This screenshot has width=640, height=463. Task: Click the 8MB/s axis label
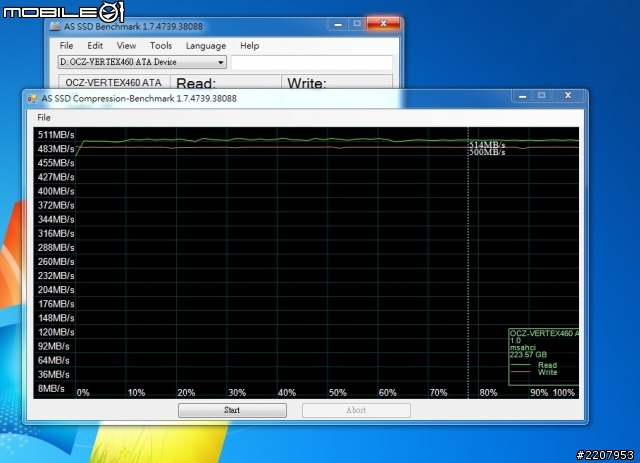click(51, 388)
